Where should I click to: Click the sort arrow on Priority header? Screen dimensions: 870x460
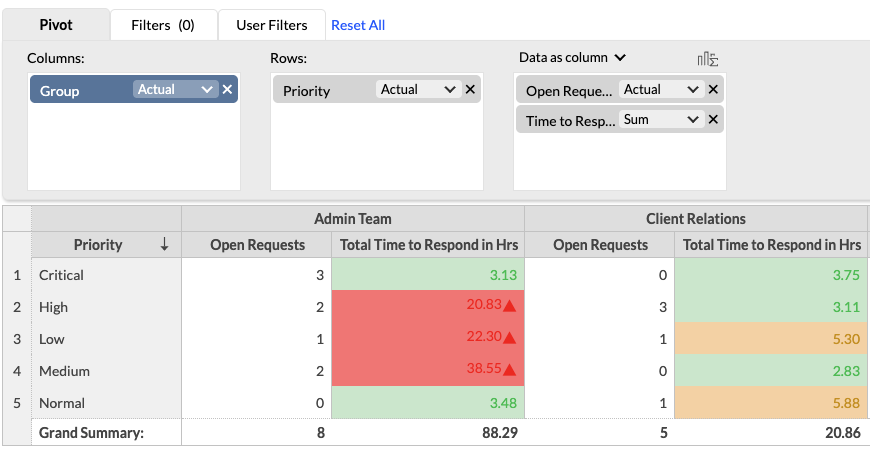[164, 245]
